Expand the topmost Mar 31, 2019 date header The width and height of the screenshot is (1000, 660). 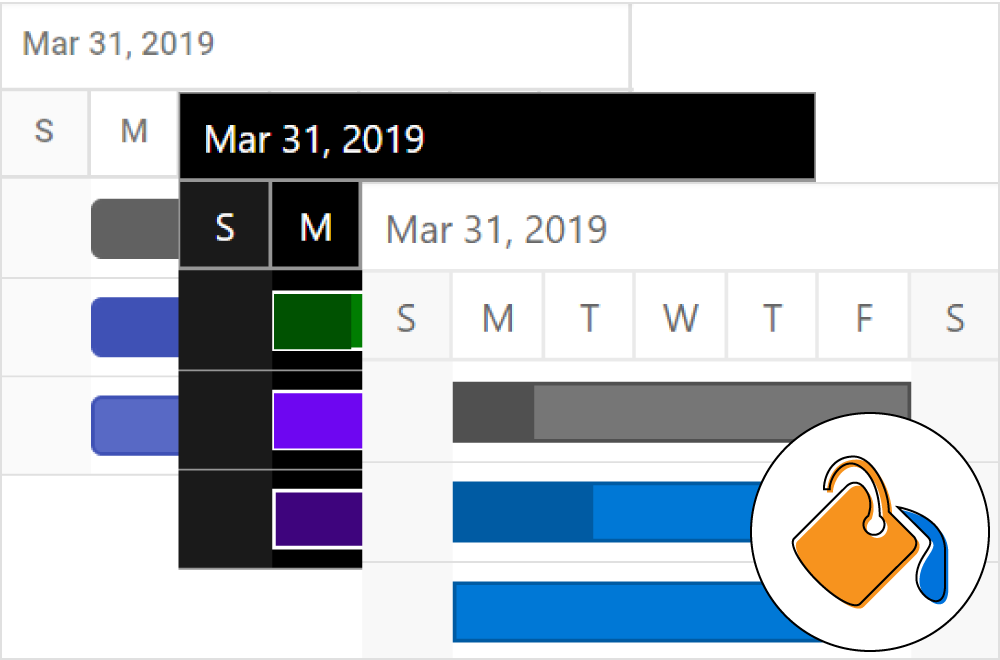click(115, 44)
